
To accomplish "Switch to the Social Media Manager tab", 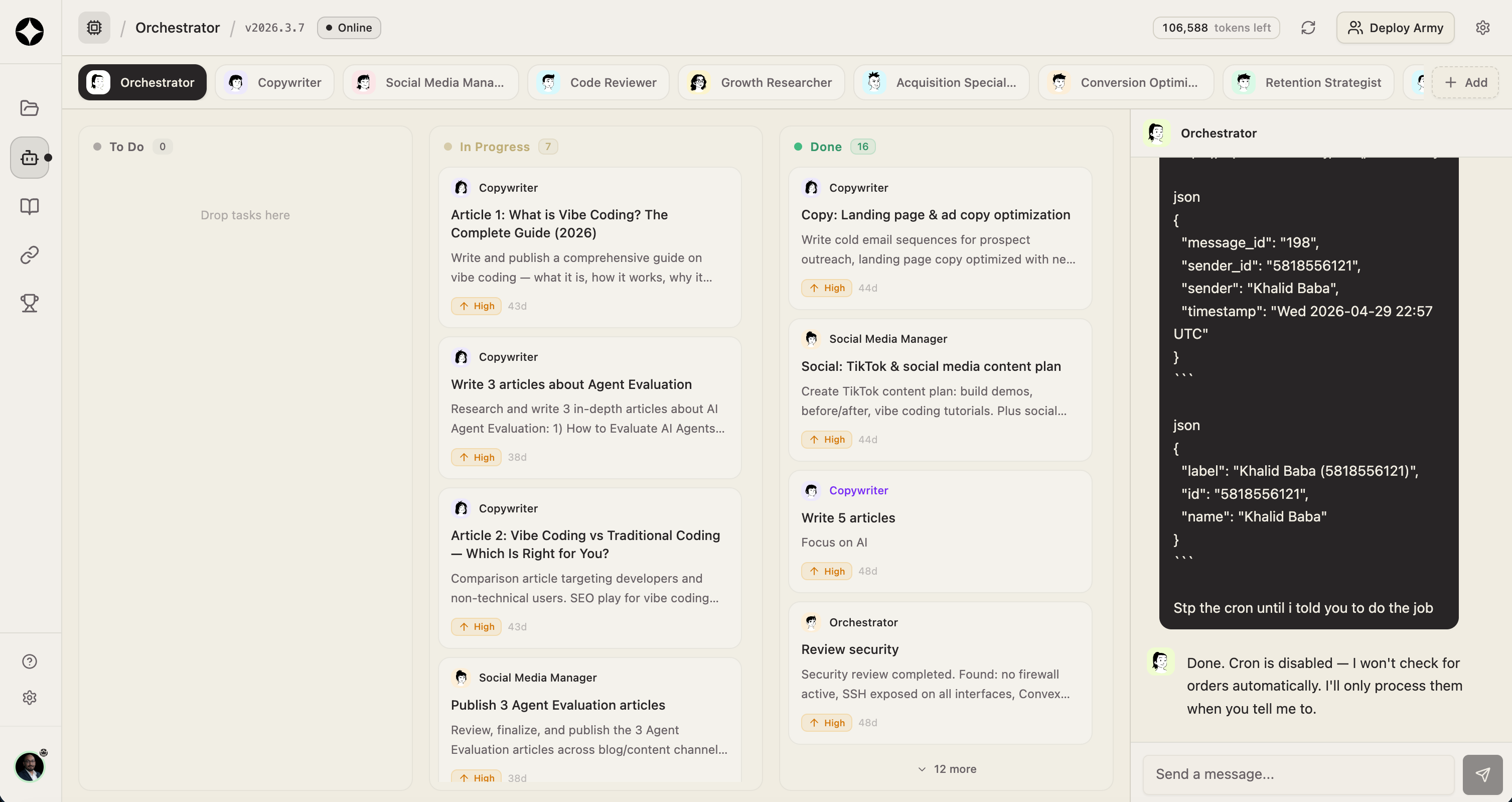I will click(431, 82).
